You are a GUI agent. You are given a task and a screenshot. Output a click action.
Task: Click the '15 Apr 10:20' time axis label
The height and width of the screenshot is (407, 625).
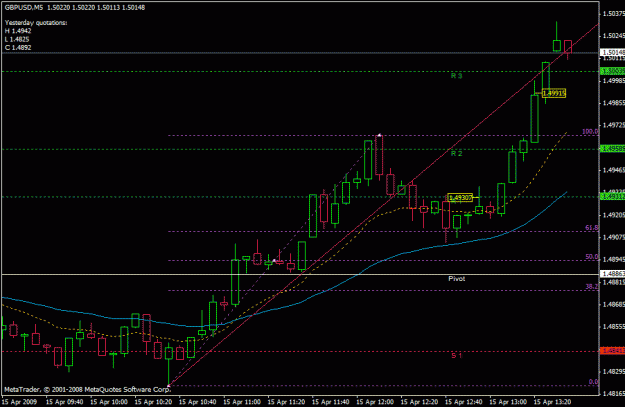tap(153, 402)
